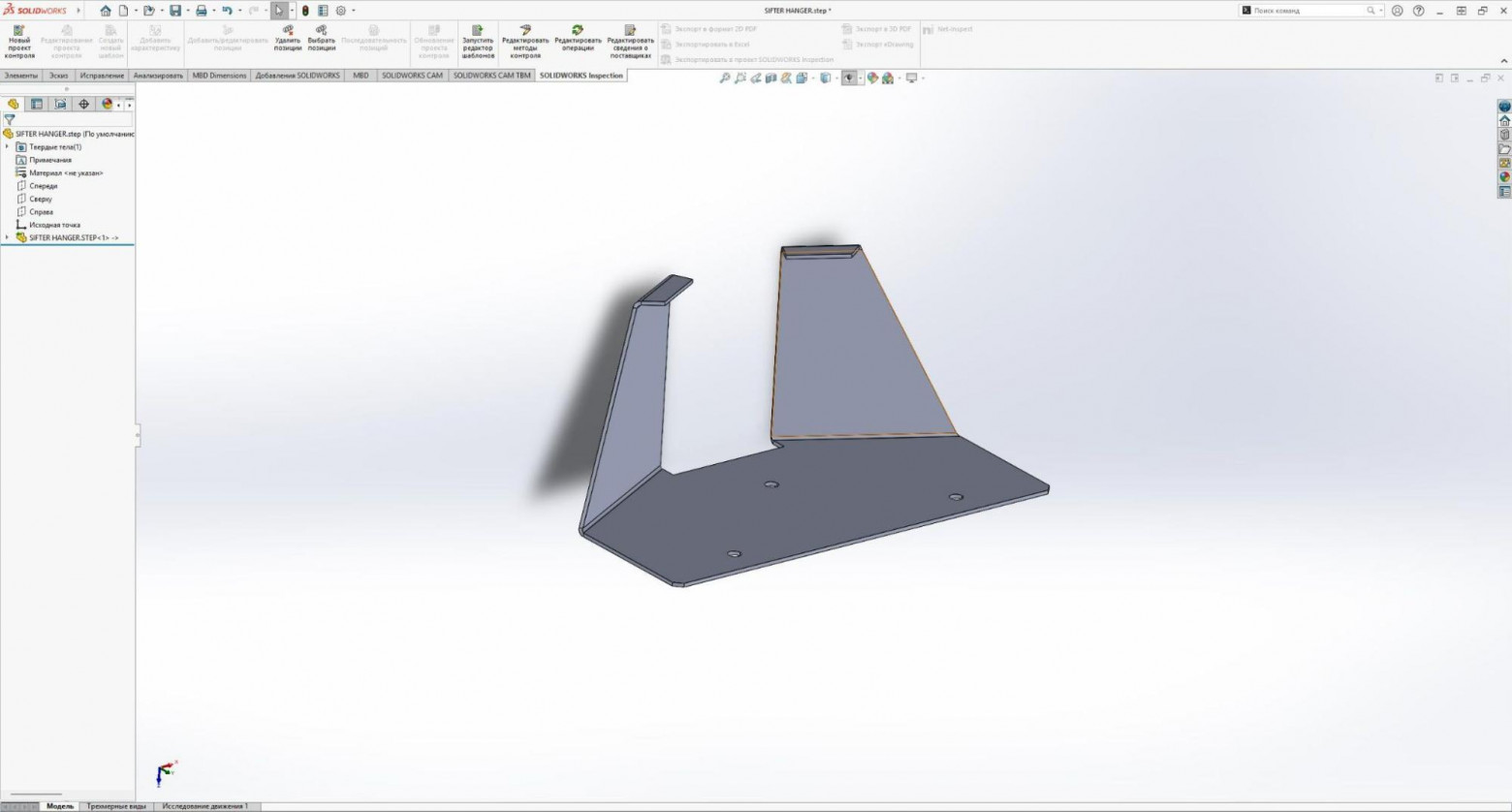
Task: Switch to the MBD Dimensions tab
Action: pyautogui.click(x=219, y=75)
